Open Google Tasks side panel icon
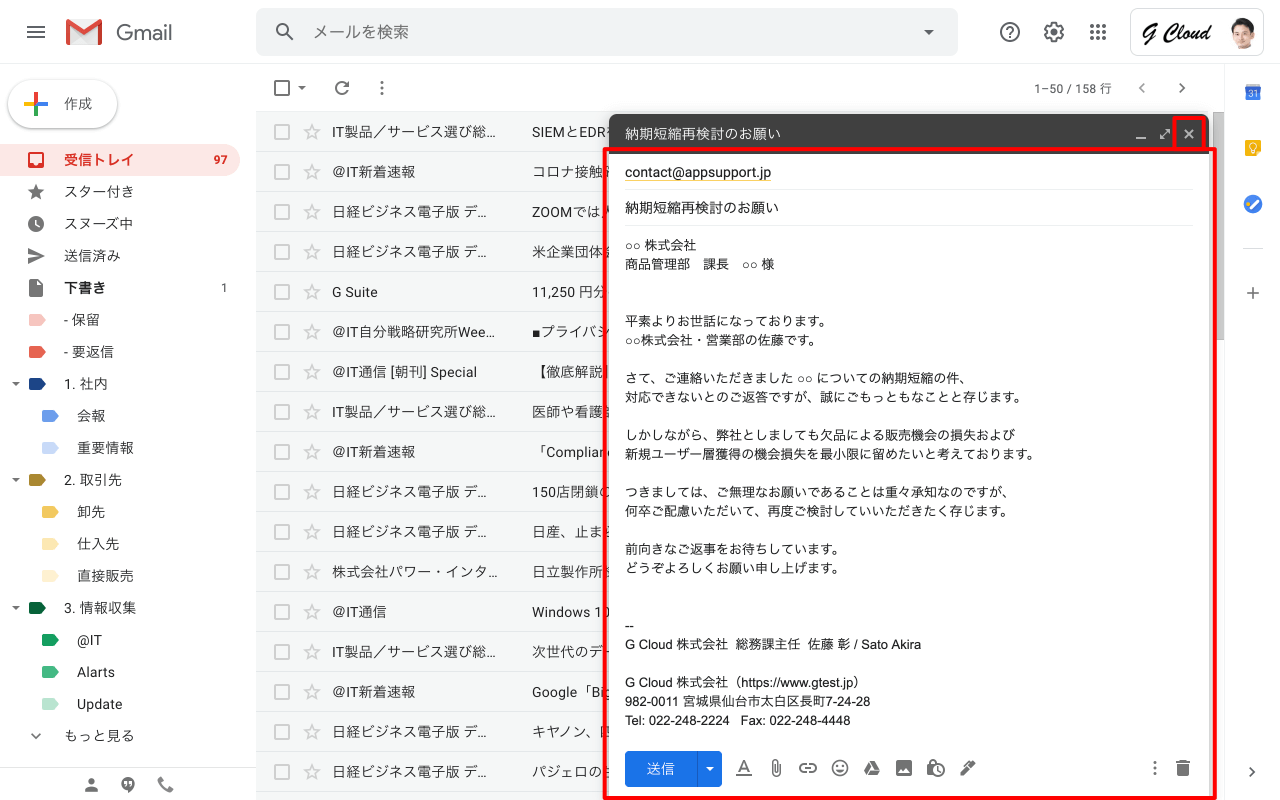Screen dimensions: 1280x800 pos(1252,204)
